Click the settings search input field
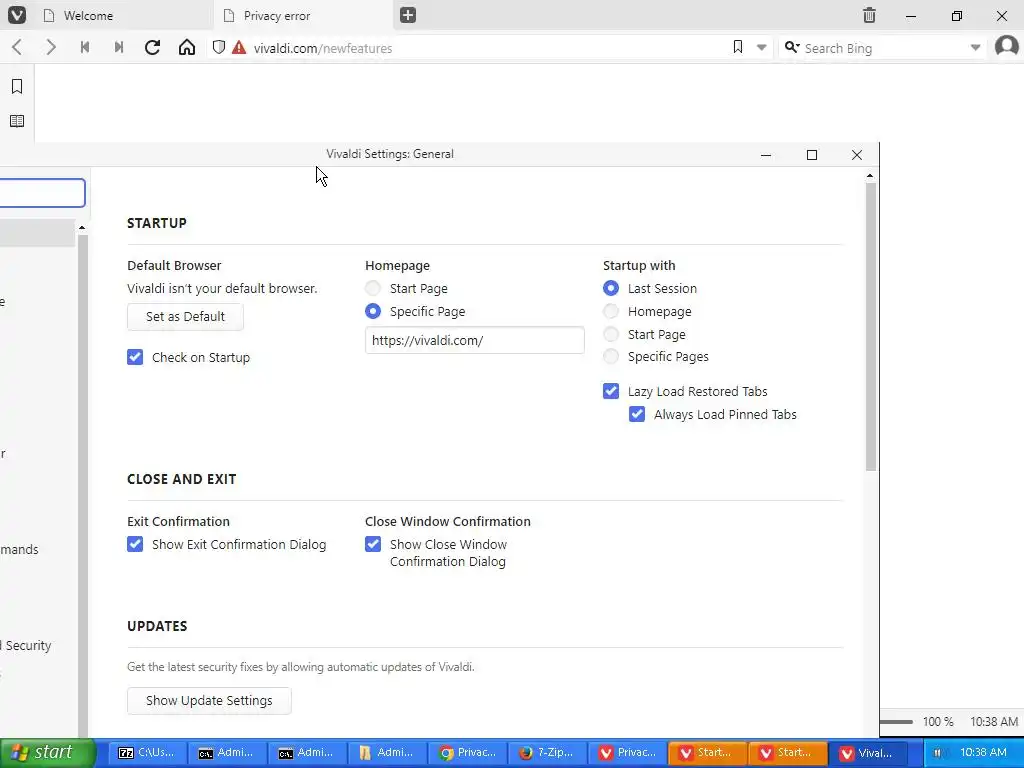The width and height of the screenshot is (1024, 768). (42, 193)
